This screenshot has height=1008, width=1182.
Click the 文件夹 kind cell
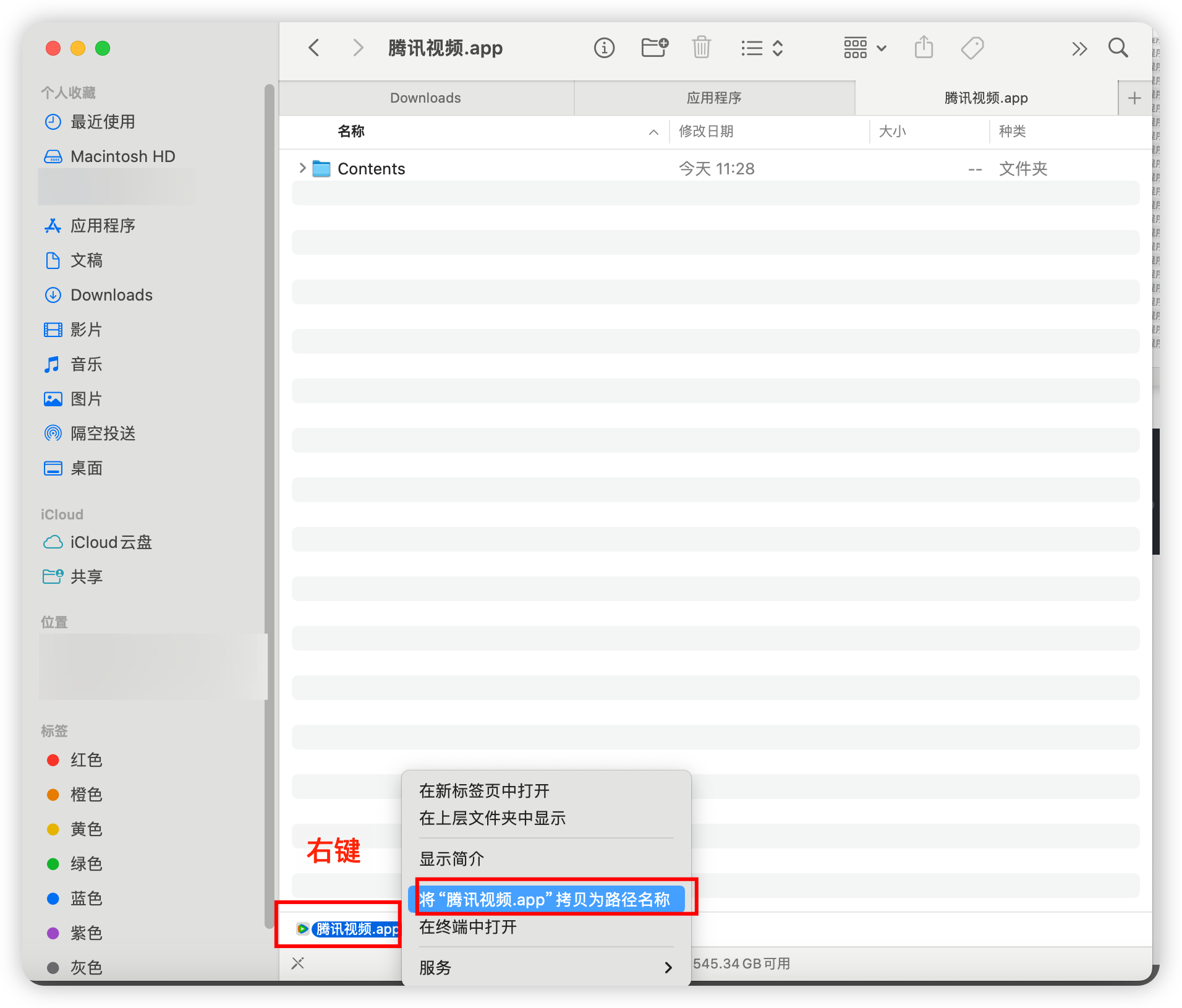click(x=1023, y=168)
